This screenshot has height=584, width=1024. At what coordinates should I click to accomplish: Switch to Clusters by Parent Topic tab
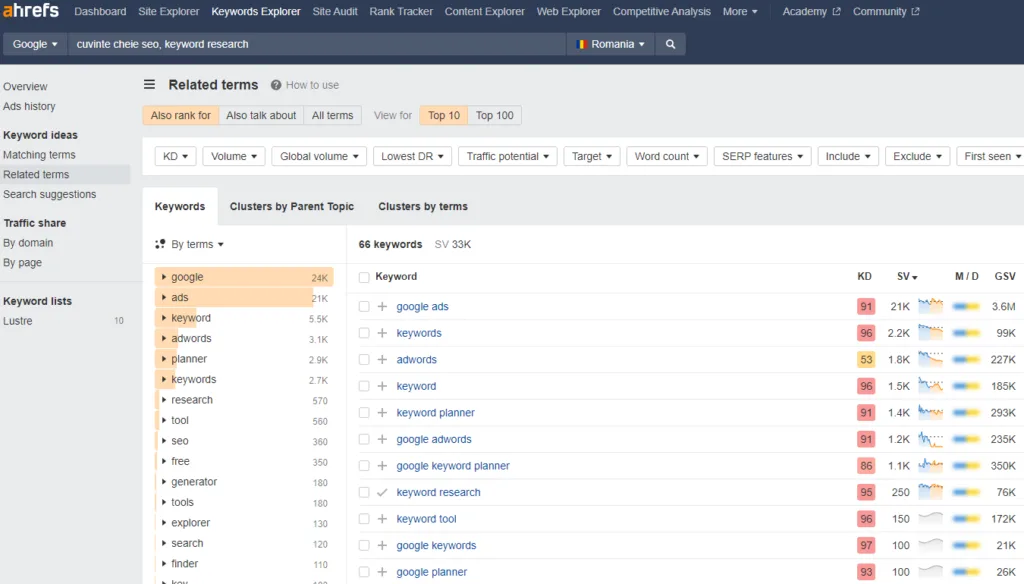click(291, 206)
